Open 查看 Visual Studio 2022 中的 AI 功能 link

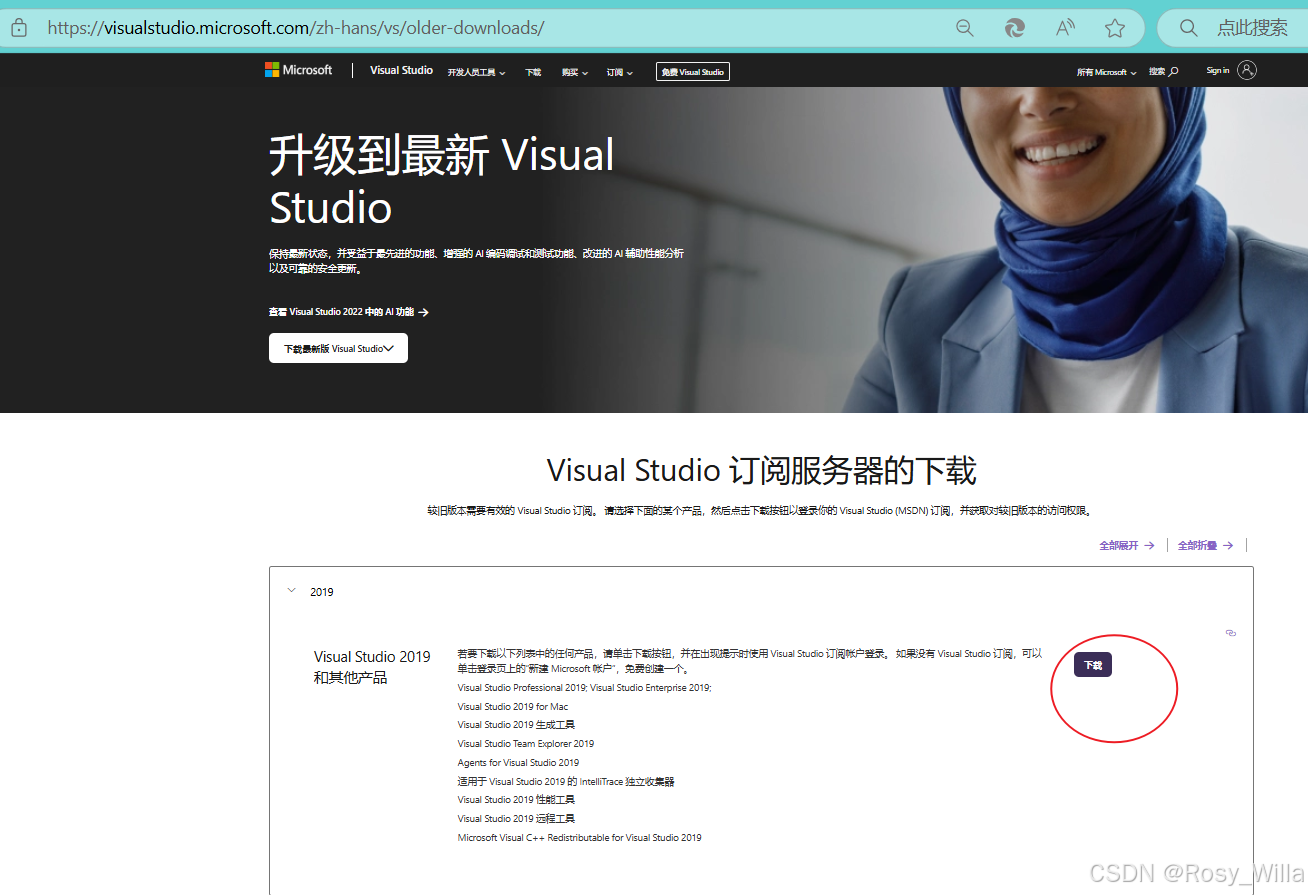[349, 312]
